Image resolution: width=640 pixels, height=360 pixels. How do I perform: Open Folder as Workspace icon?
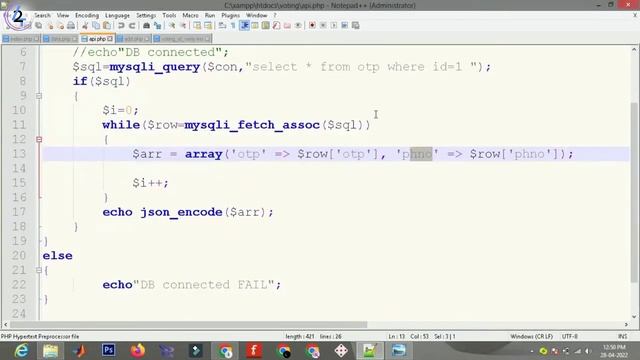(x=287, y=26)
